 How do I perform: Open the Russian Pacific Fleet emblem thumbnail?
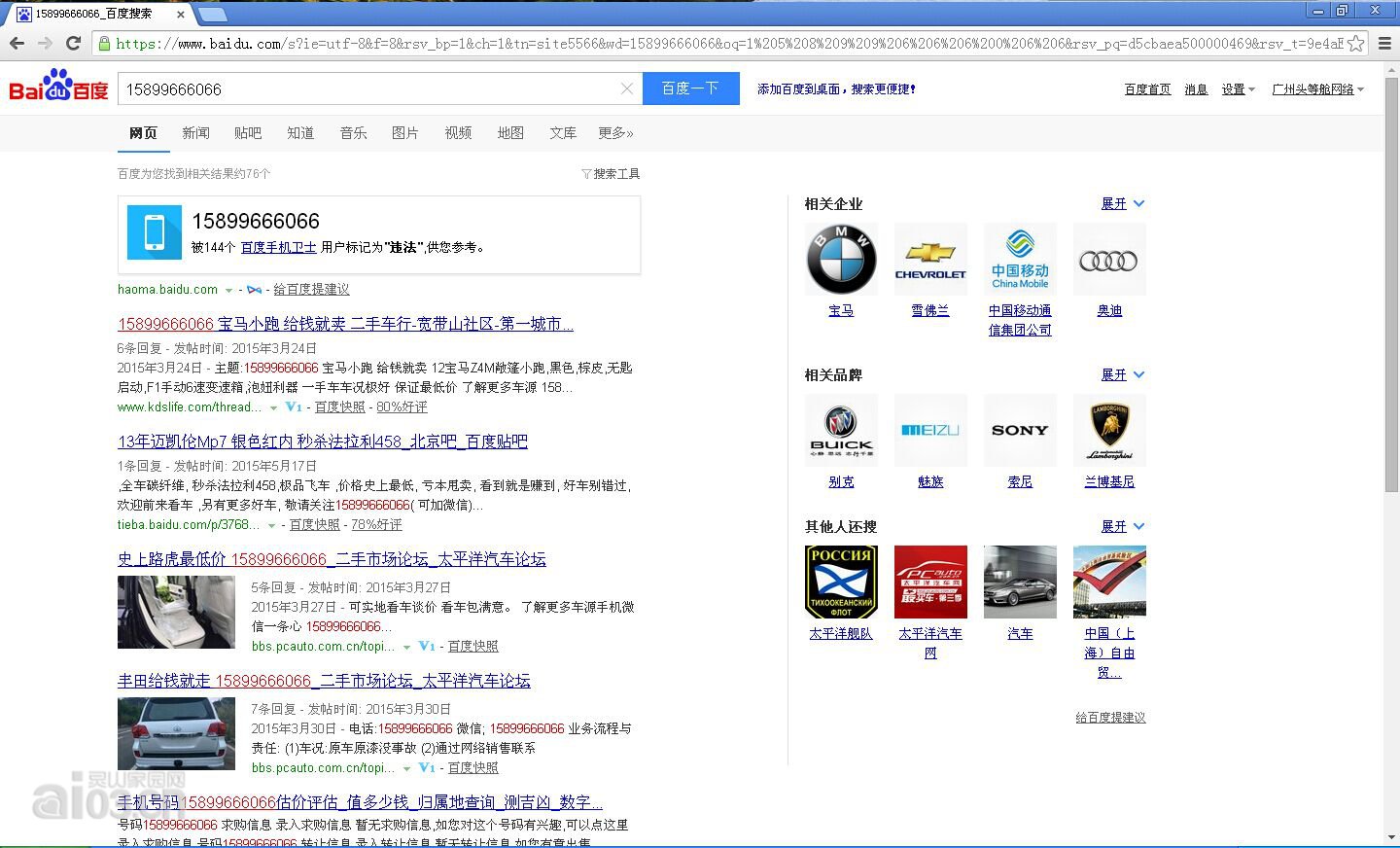pyautogui.click(x=841, y=582)
